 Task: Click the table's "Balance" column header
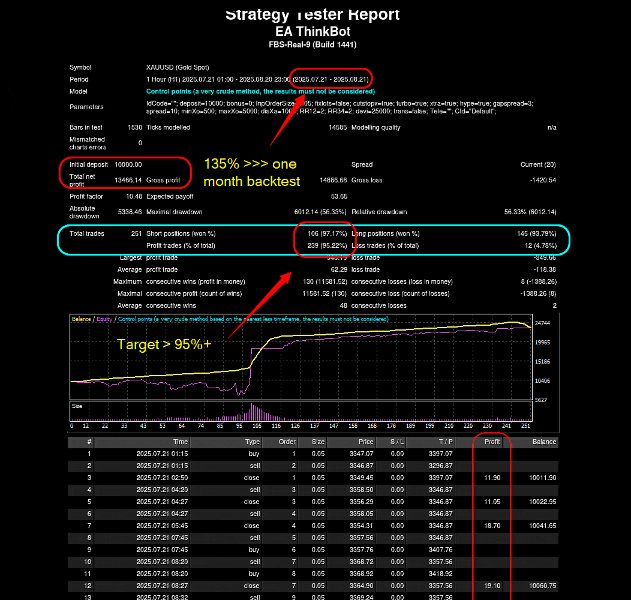click(x=544, y=442)
